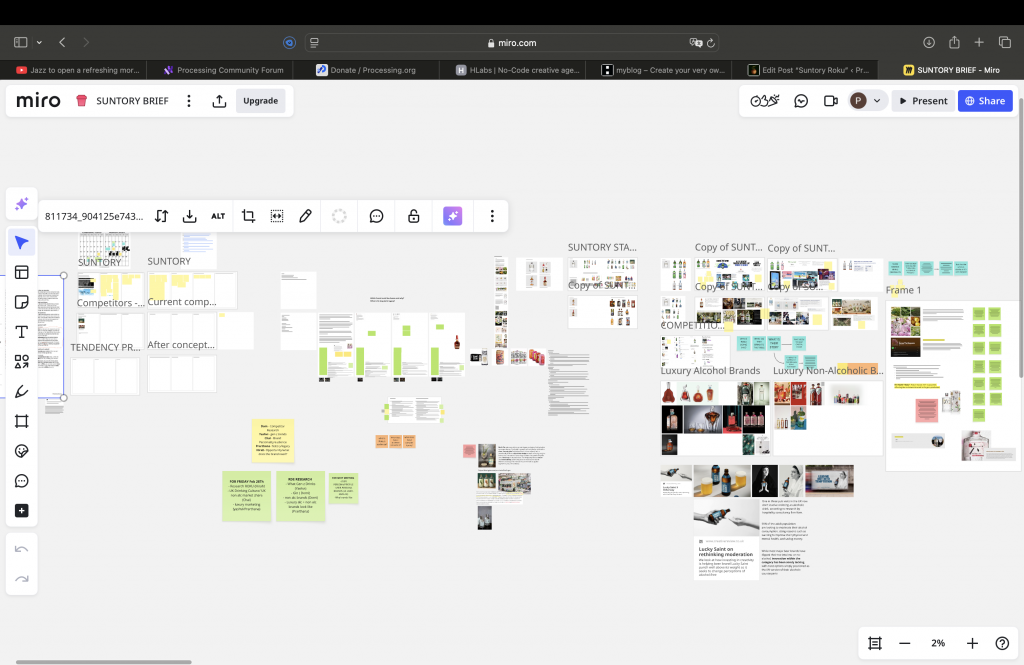
Task: Reload the page in Safari
Action: pos(711,42)
